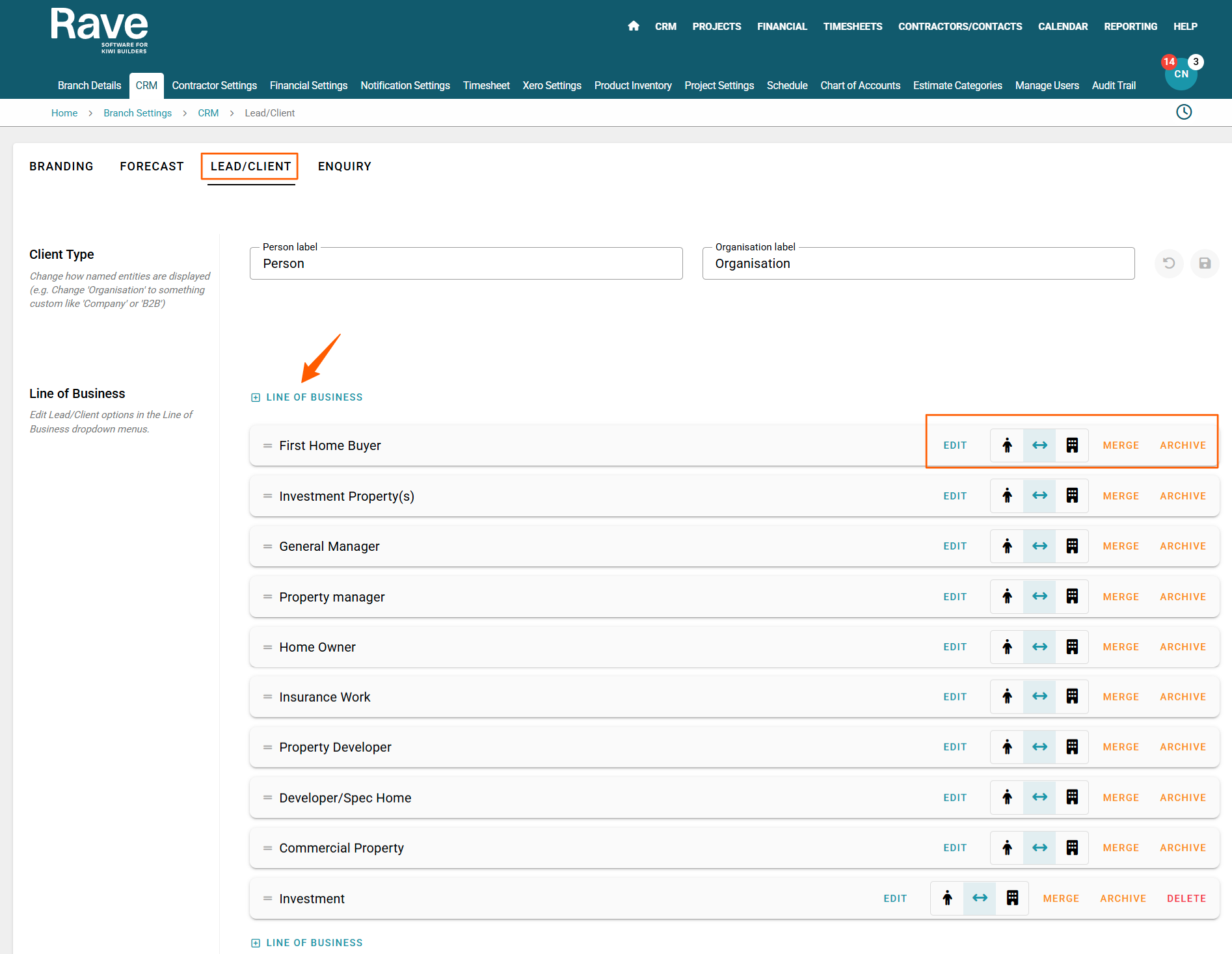This screenshot has width=1232, height=954.
Task: Open the Reporting menu
Action: [1130, 26]
